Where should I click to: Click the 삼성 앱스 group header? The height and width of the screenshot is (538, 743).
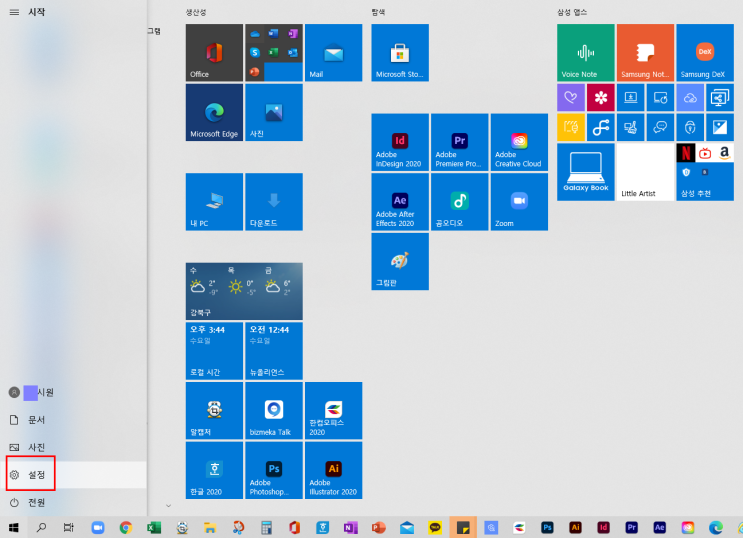(x=572, y=12)
